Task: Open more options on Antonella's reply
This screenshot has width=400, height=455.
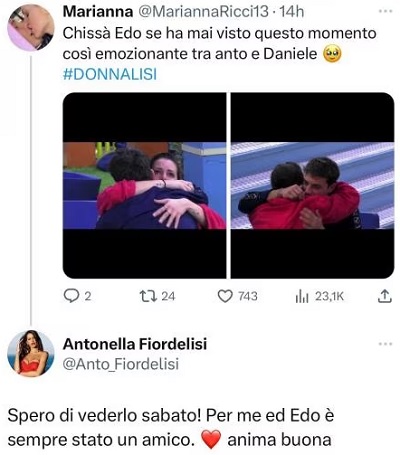Action: (386, 344)
